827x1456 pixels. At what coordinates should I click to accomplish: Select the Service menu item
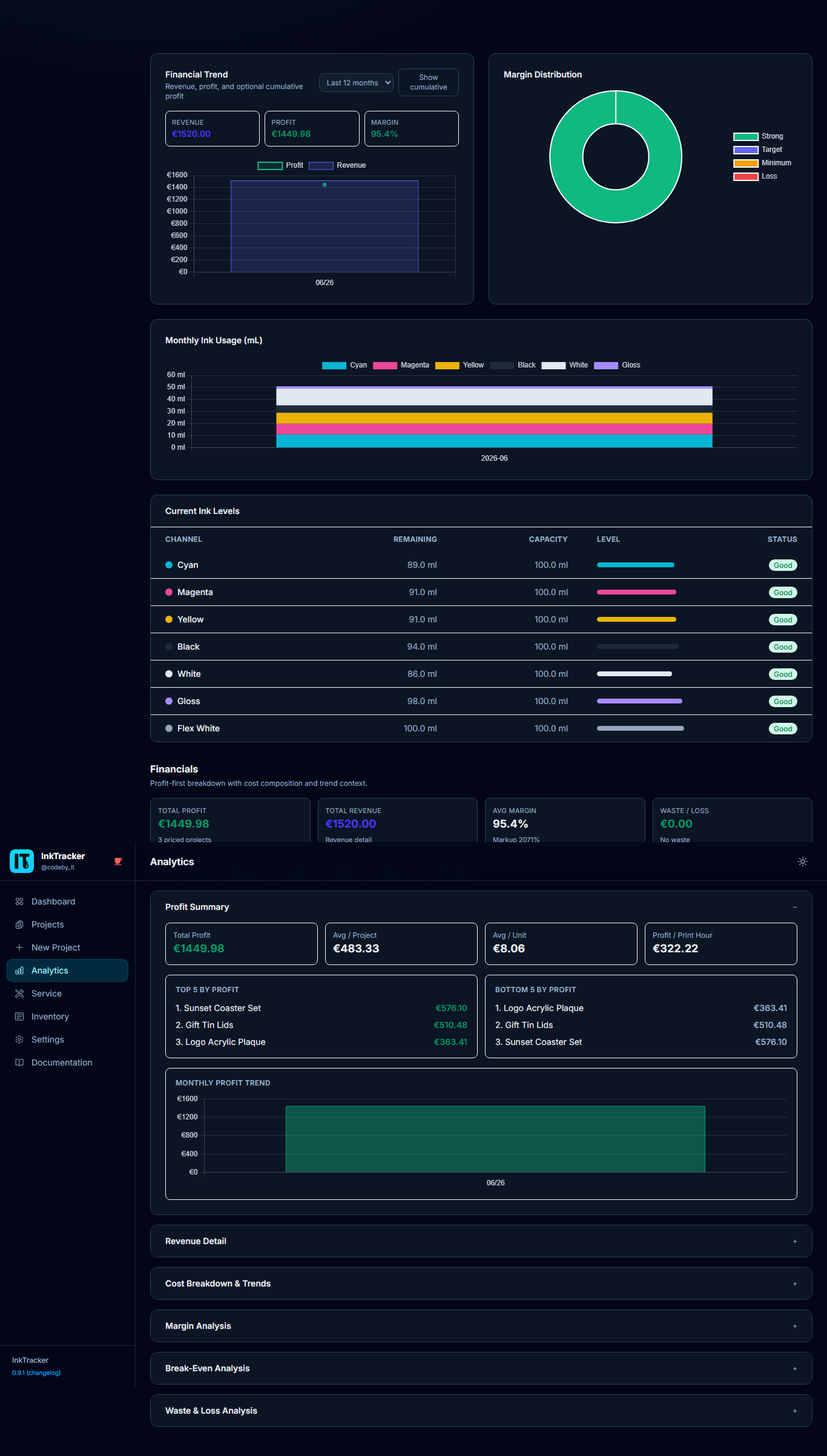(x=67, y=993)
